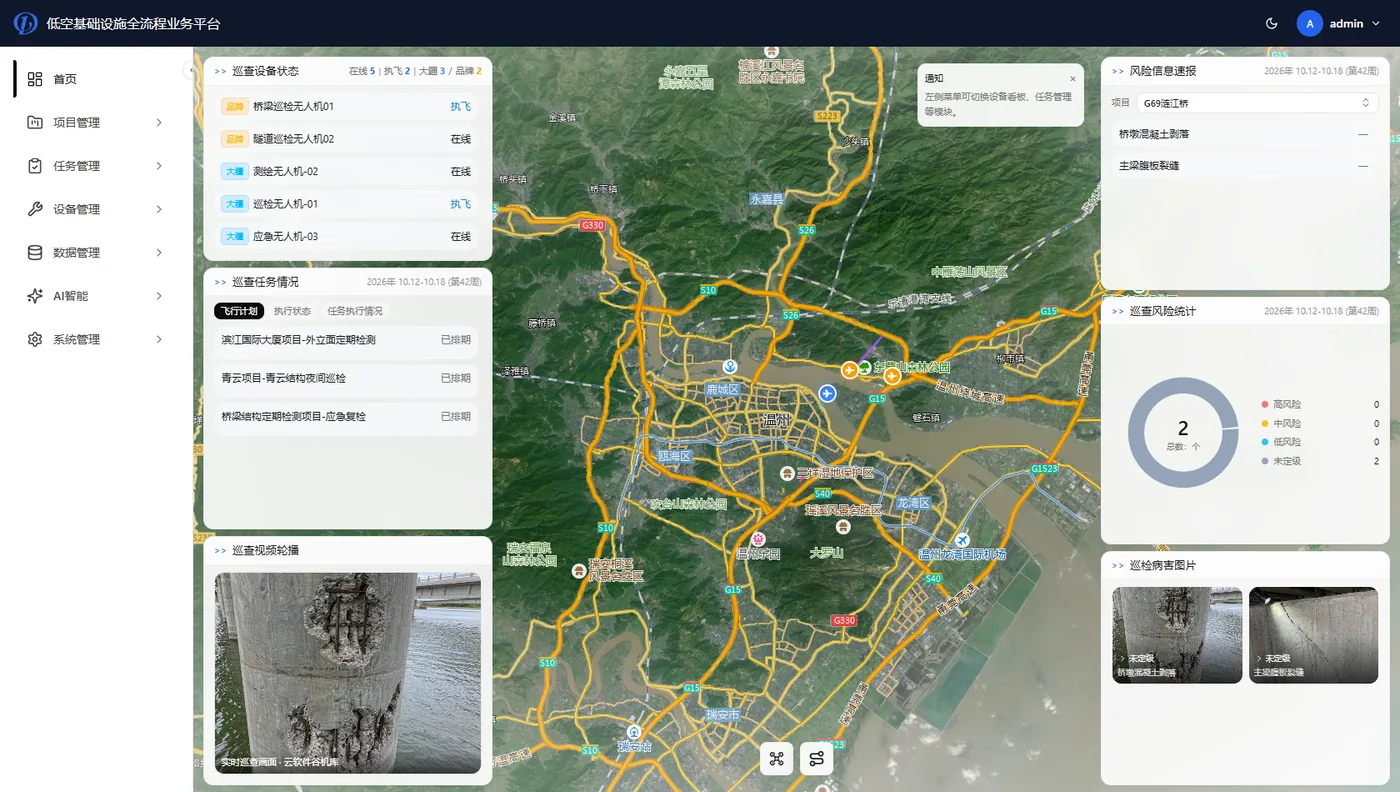Expand the 项目管理 menu chevron
The height and width of the screenshot is (792, 1400).
pos(159,123)
